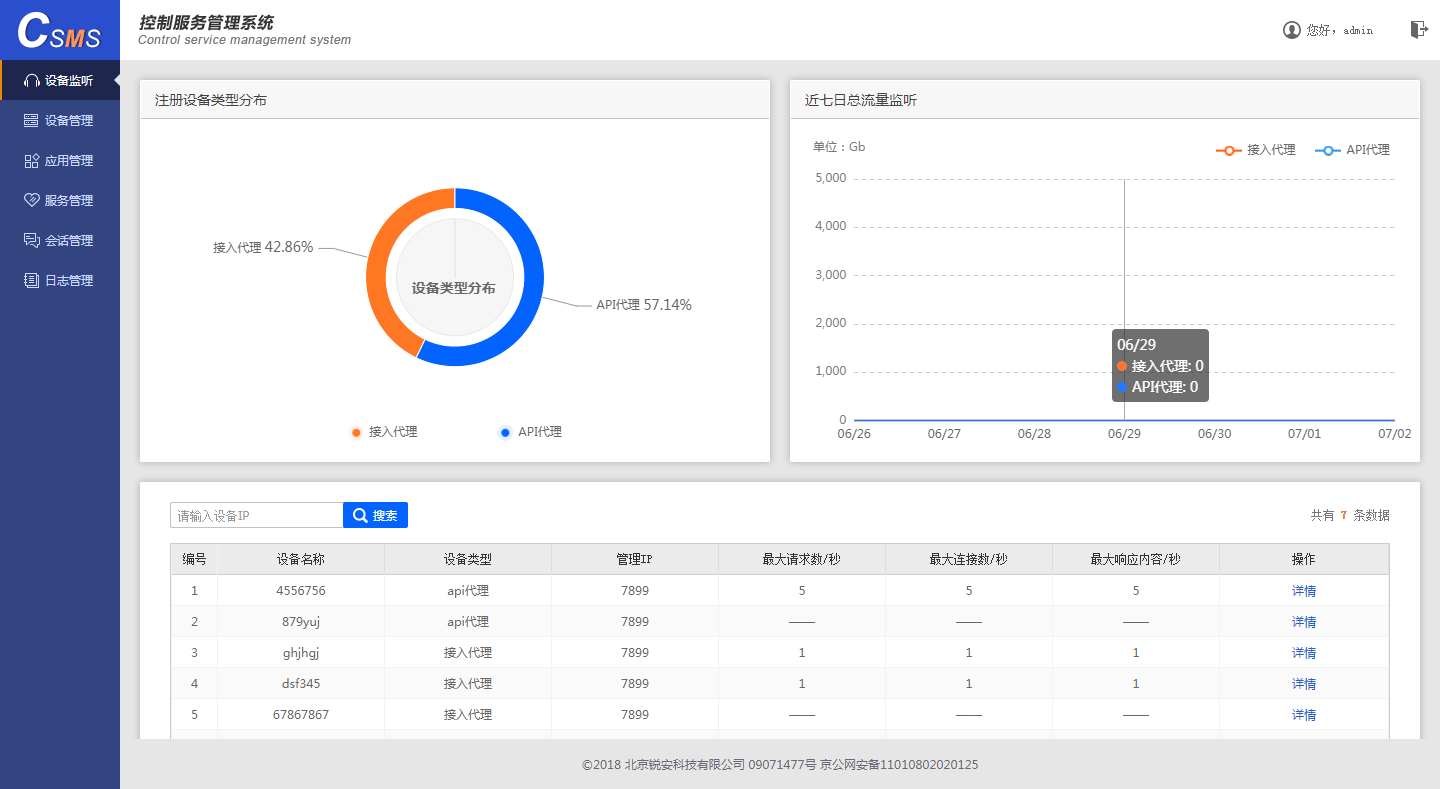The width and height of the screenshot is (1440, 789).
Task: Click 控制服务管理系统 header title
Action: pyautogui.click(x=206, y=22)
